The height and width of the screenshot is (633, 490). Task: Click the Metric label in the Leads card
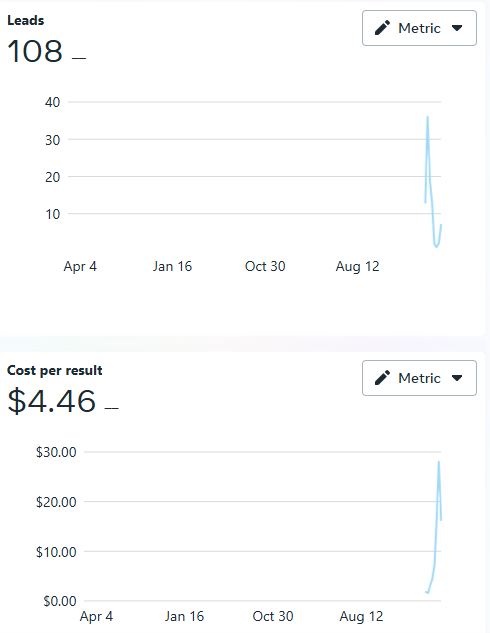point(419,28)
